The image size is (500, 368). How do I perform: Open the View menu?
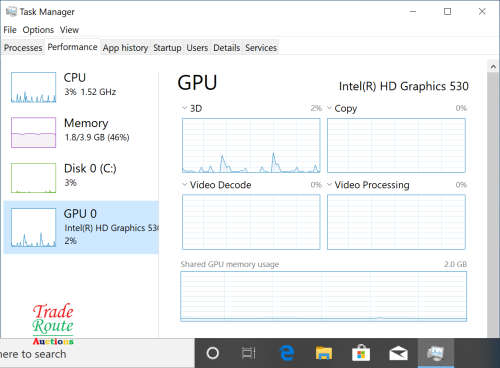69,30
